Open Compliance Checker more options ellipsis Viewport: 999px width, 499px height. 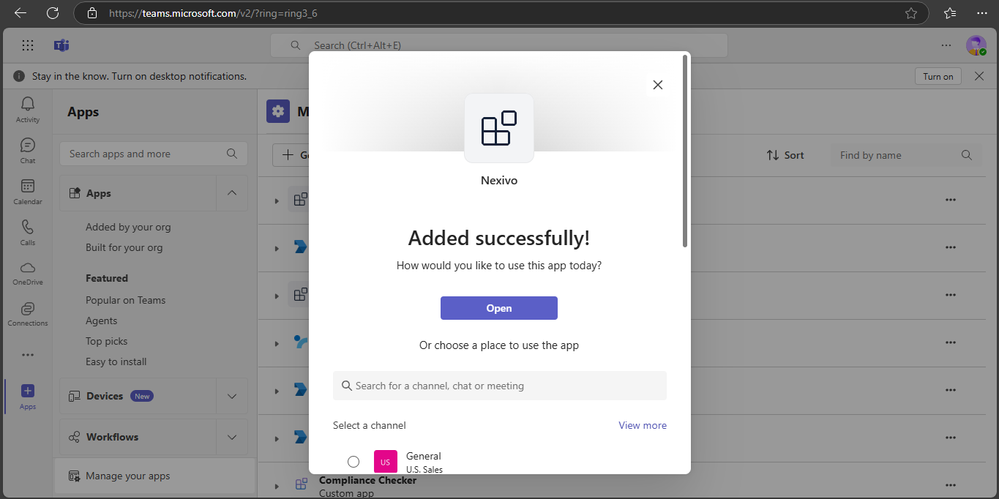point(951,486)
